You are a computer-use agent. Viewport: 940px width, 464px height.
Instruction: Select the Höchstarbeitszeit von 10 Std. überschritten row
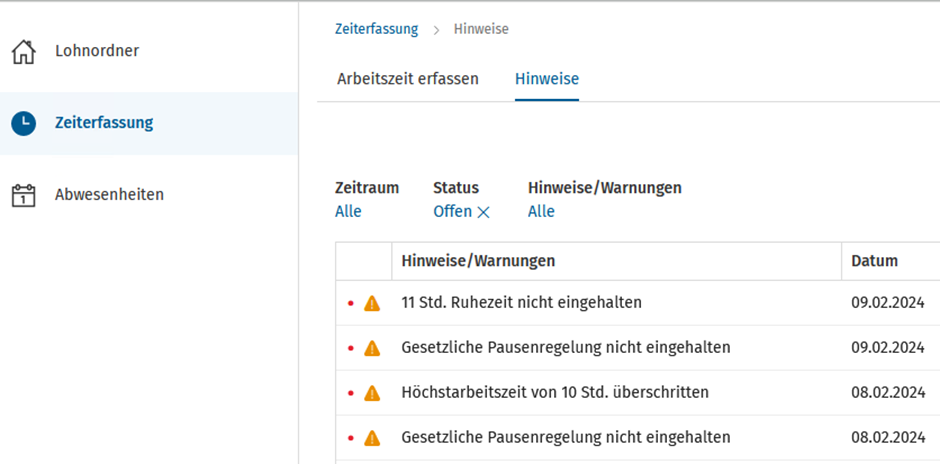[x=638, y=393]
